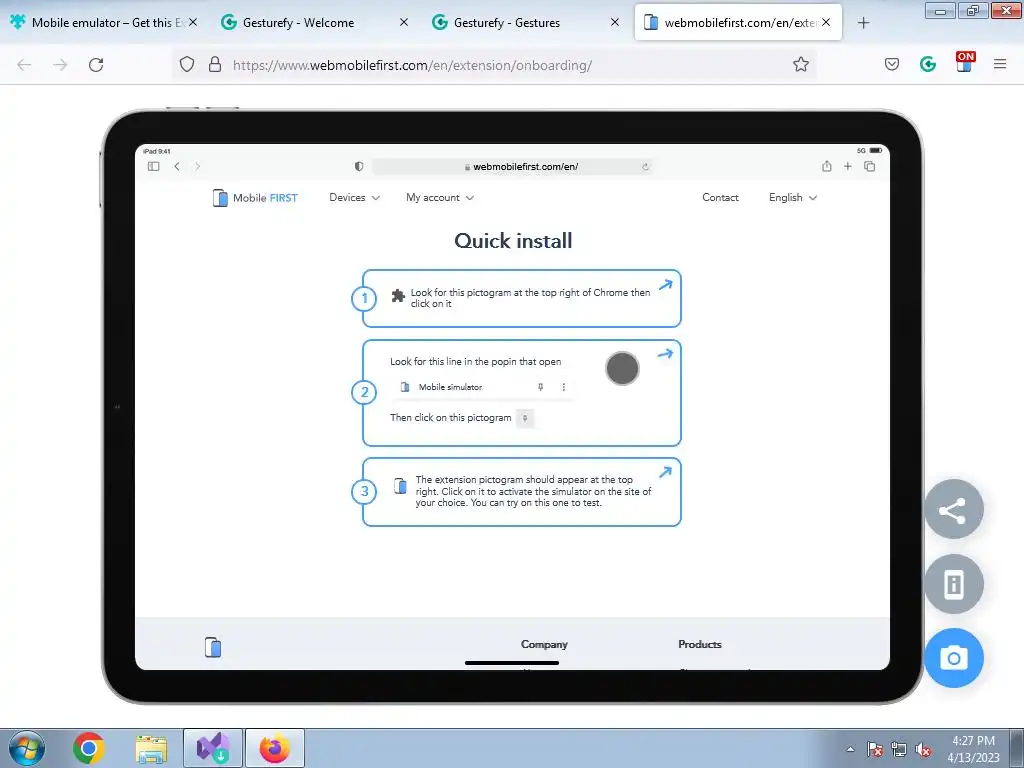Open the Contact page link
The width and height of the screenshot is (1024, 768).
click(x=720, y=197)
